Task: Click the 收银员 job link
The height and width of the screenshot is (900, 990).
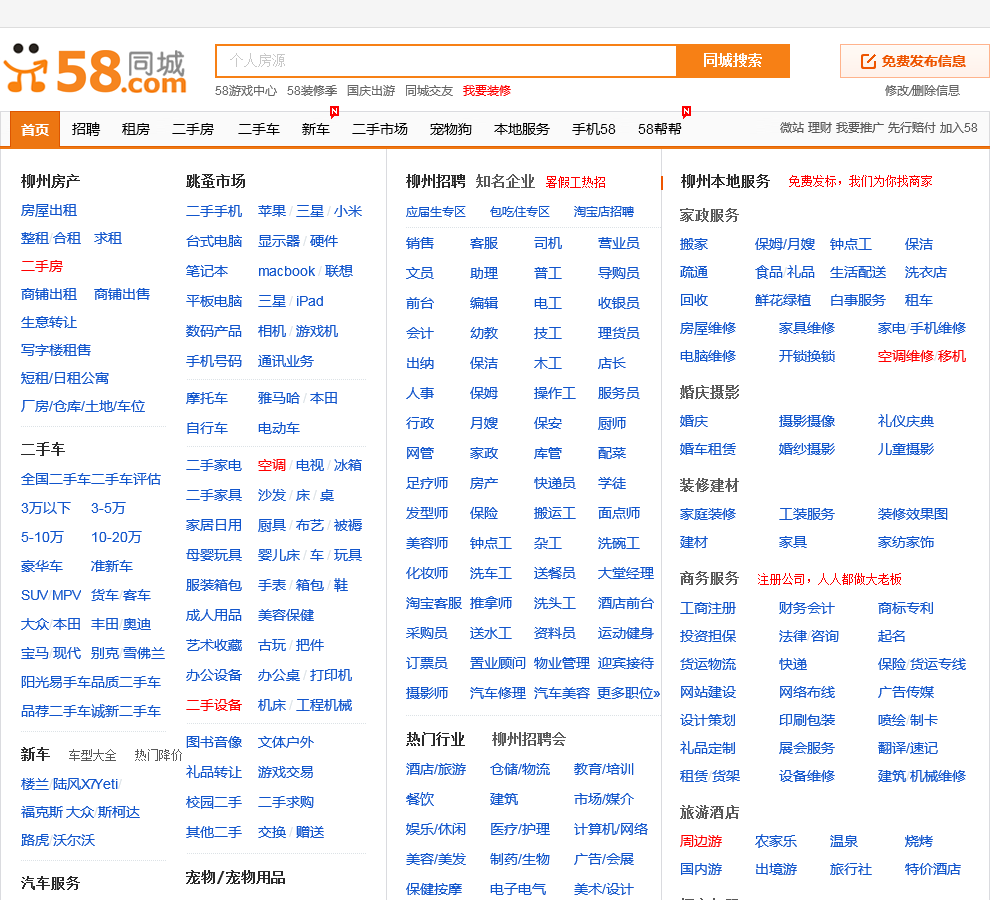Action: coord(619,303)
